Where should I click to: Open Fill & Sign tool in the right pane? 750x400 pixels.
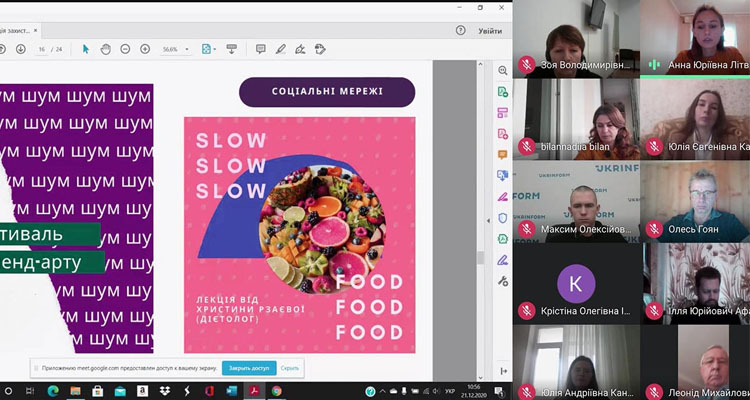503,197
